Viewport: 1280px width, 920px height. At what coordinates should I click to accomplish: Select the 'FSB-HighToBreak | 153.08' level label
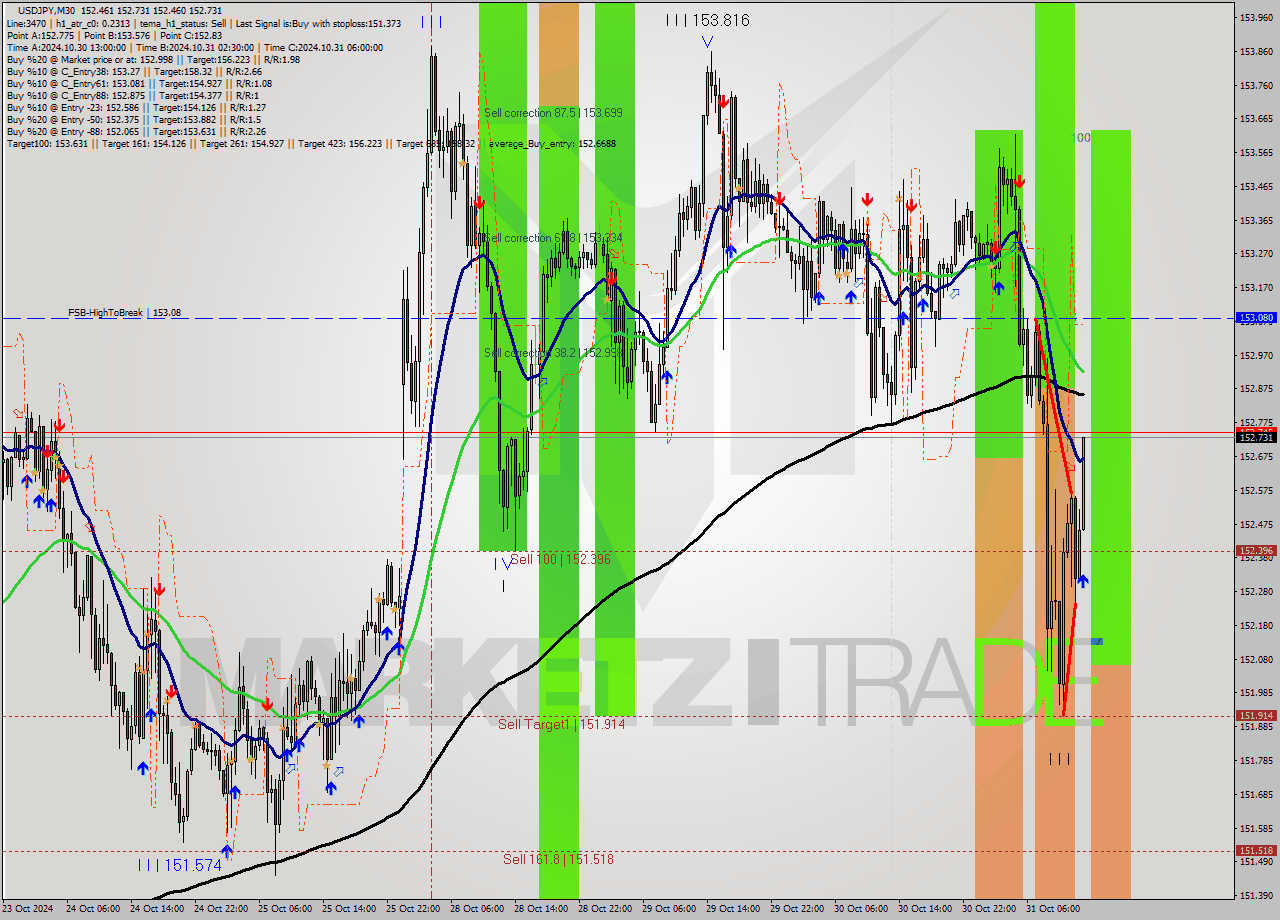pyautogui.click(x=125, y=313)
